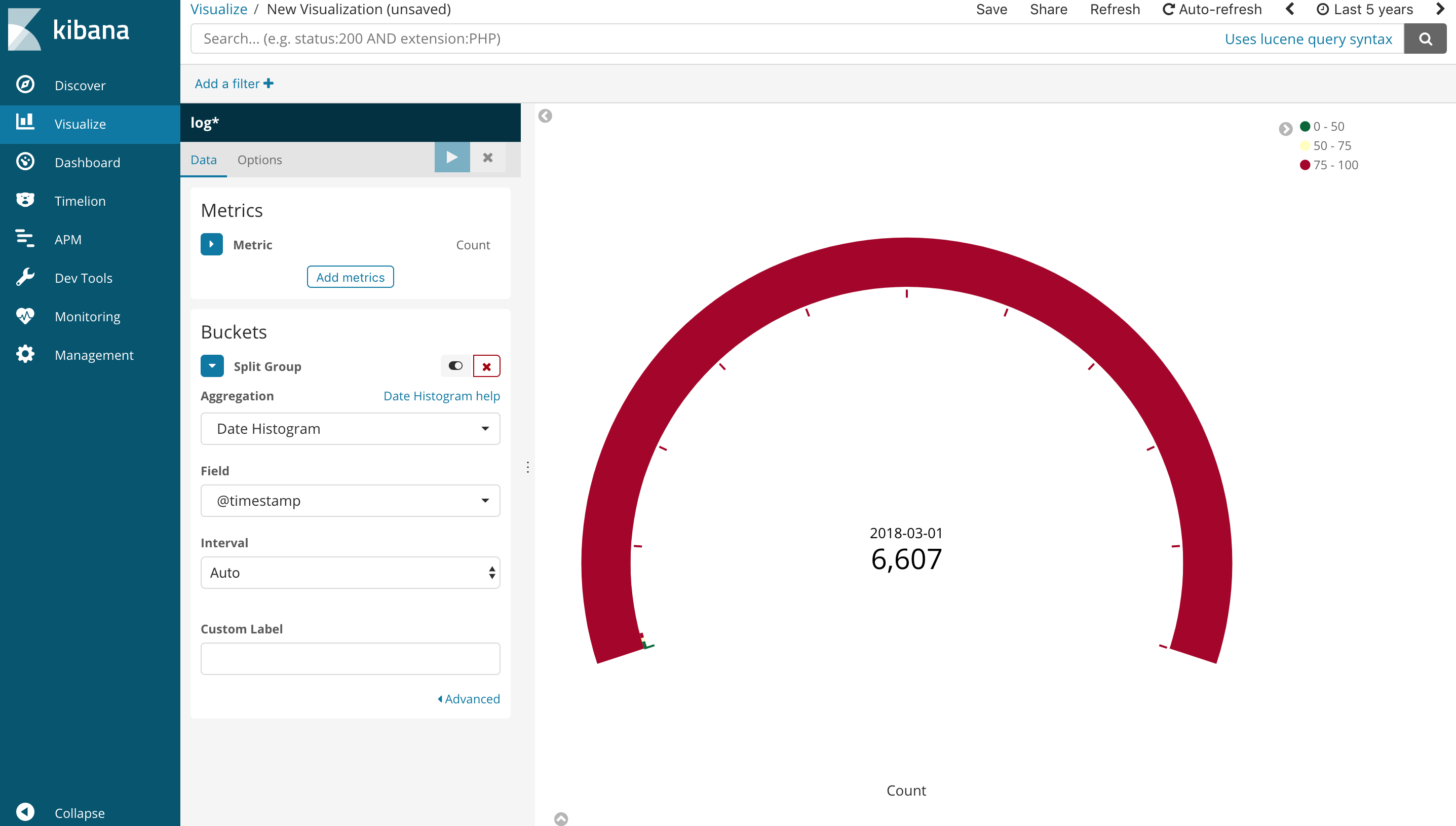Apply changes with the play button
Screen dimensions: 1456x826
click(452, 158)
